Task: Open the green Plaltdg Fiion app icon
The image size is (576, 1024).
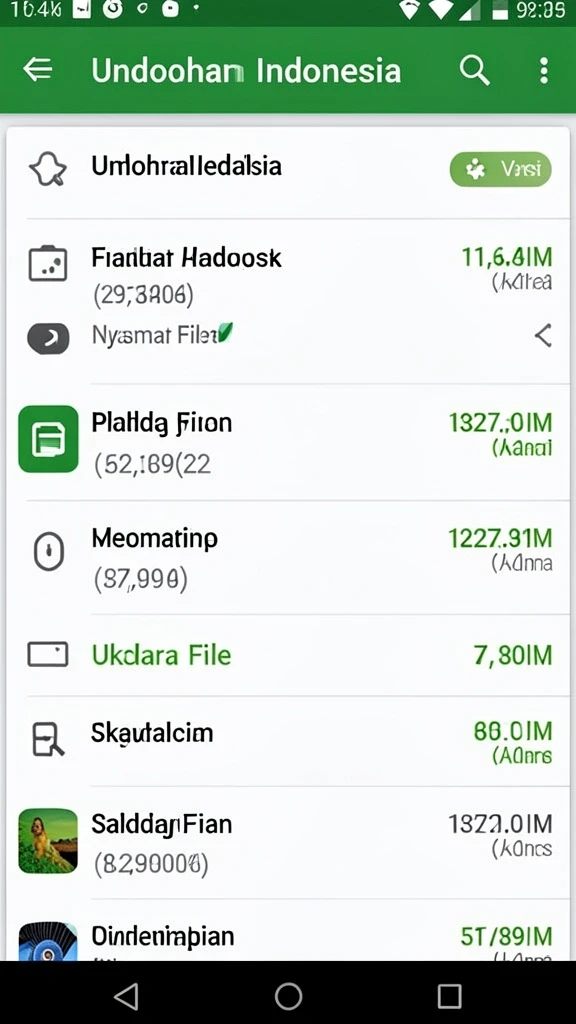Action: [48, 439]
